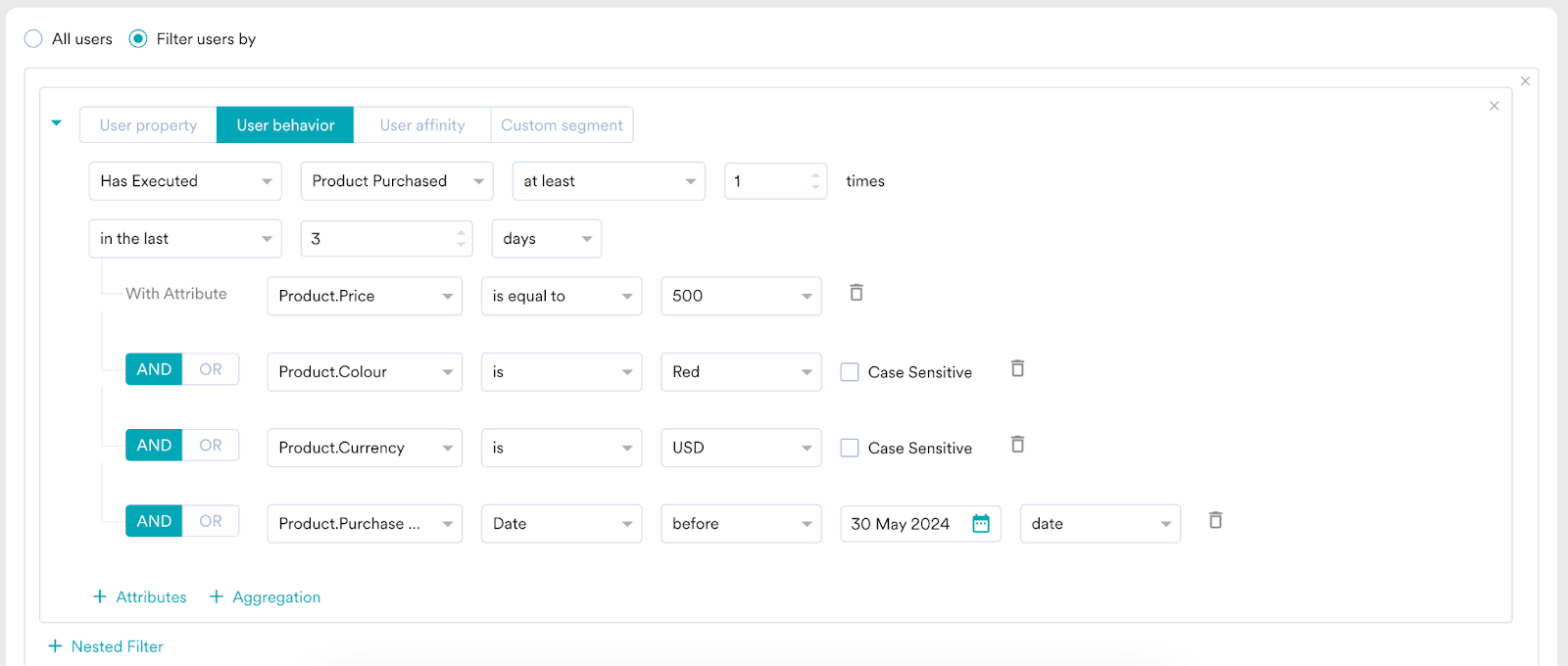Add a Nested Filter

106,646
